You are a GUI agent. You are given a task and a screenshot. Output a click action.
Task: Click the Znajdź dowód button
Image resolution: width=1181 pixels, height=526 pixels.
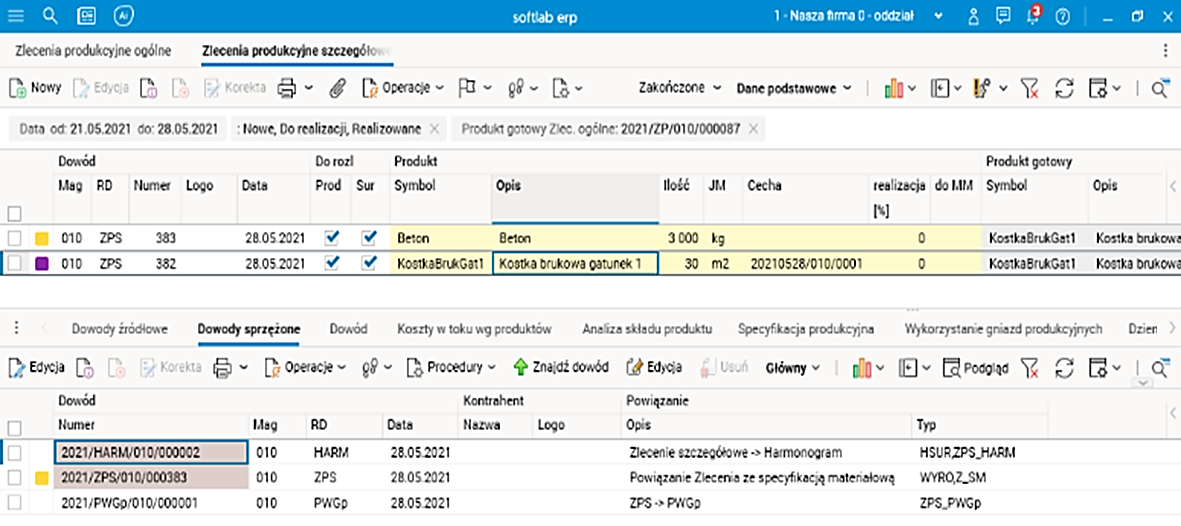point(561,367)
